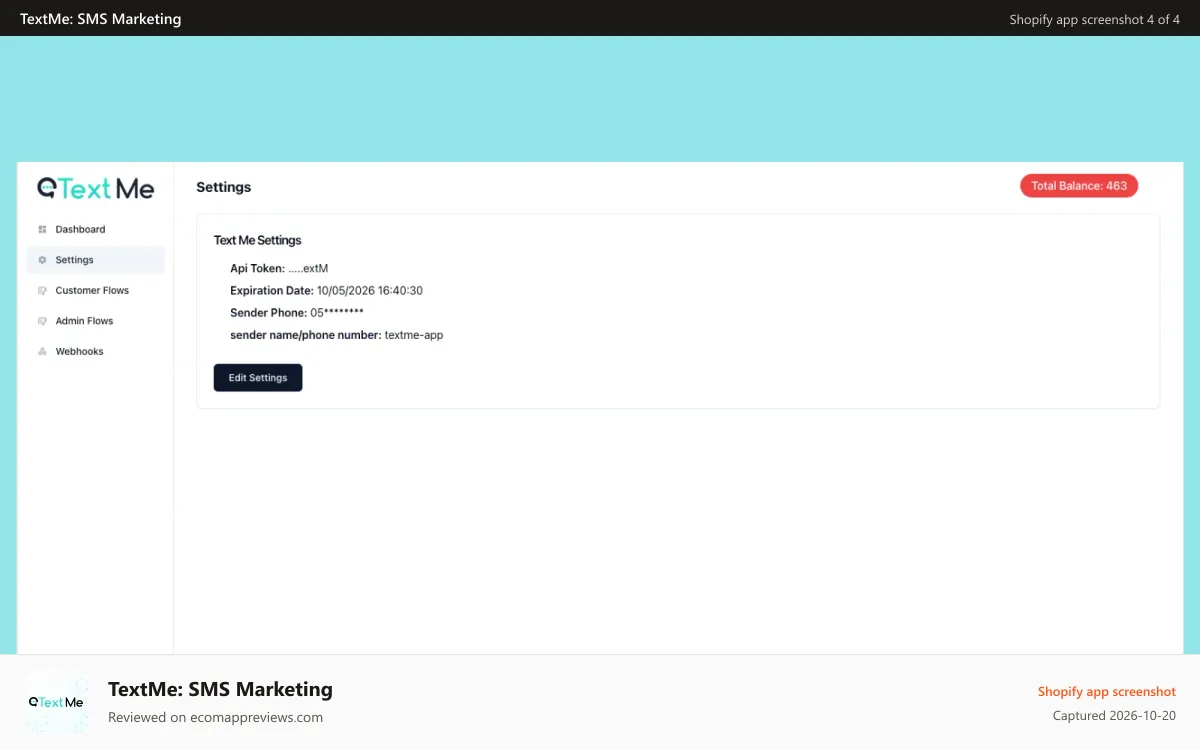Click the Admin Flows icon in sidebar
Screen dimensions: 1200x750
tap(42, 321)
